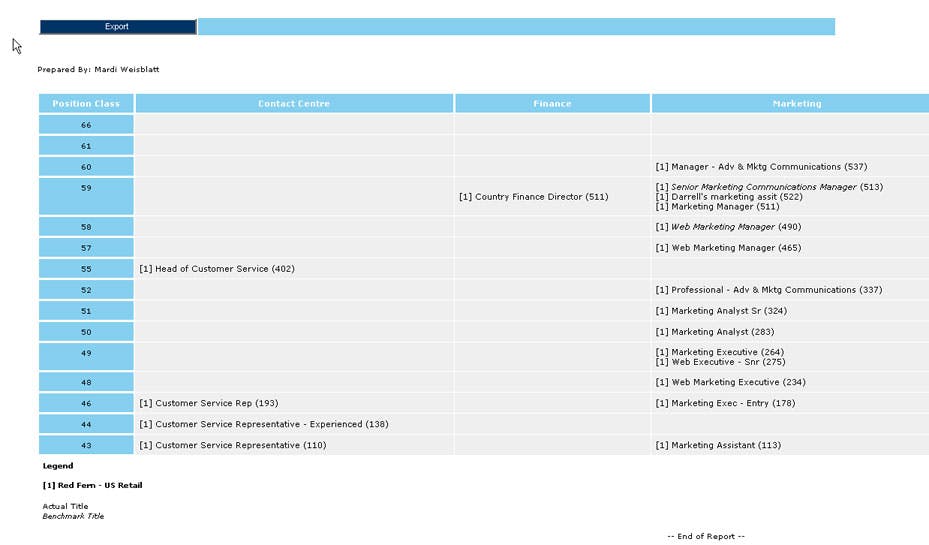Click position class 61 row label

[86, 146]
